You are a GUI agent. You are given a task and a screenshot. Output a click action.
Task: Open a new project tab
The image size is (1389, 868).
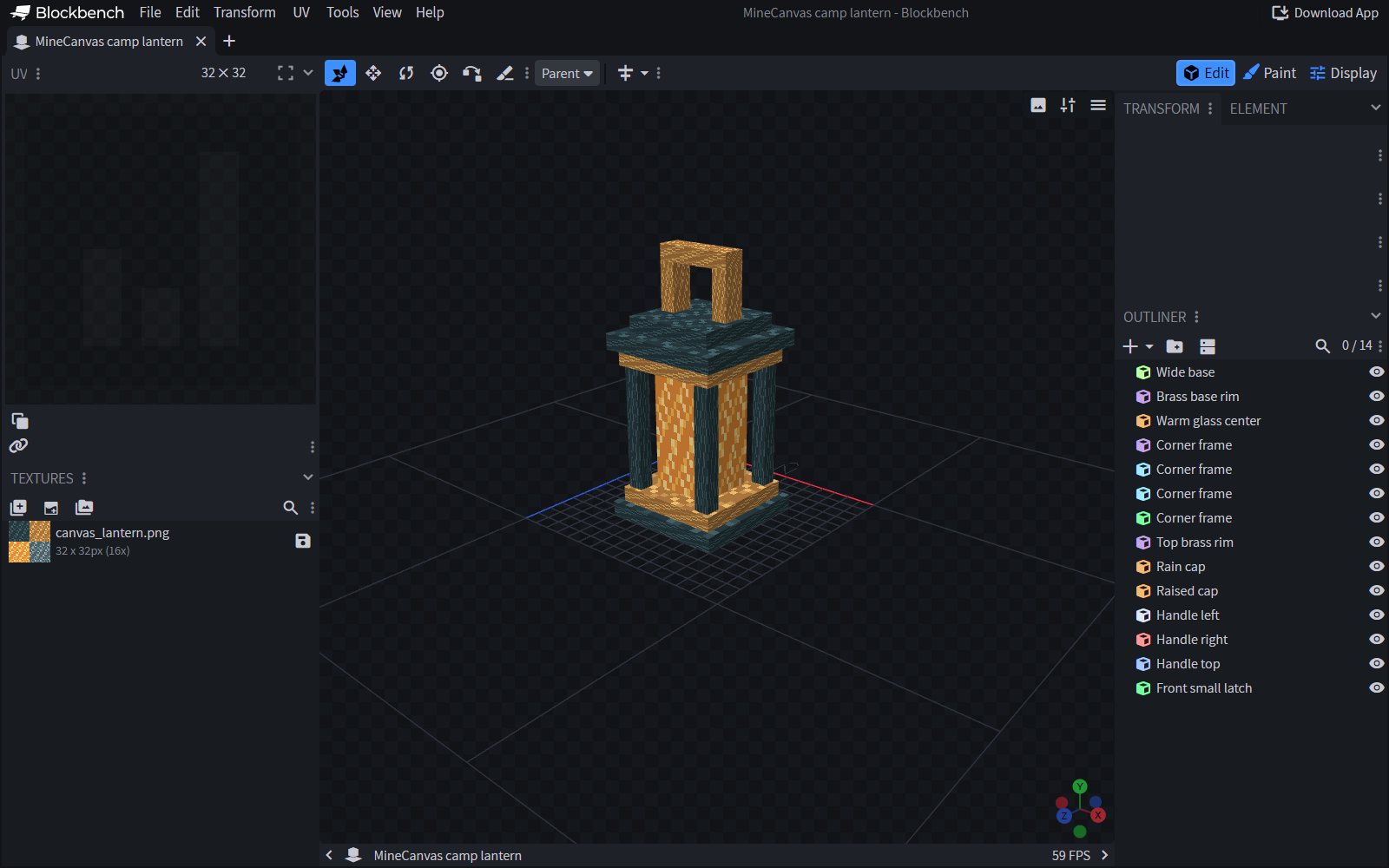click(229, 41)
